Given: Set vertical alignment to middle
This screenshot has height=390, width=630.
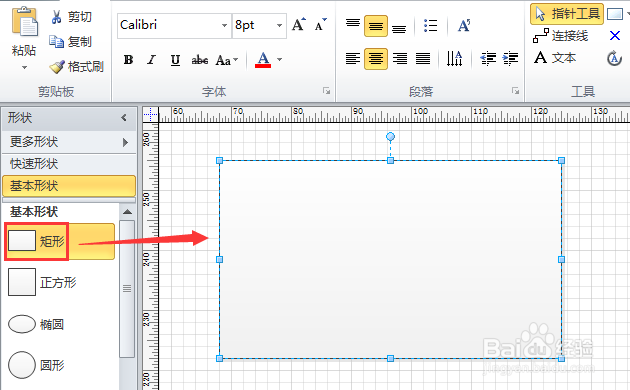Looking at the screenshot, I should point(376,26).
